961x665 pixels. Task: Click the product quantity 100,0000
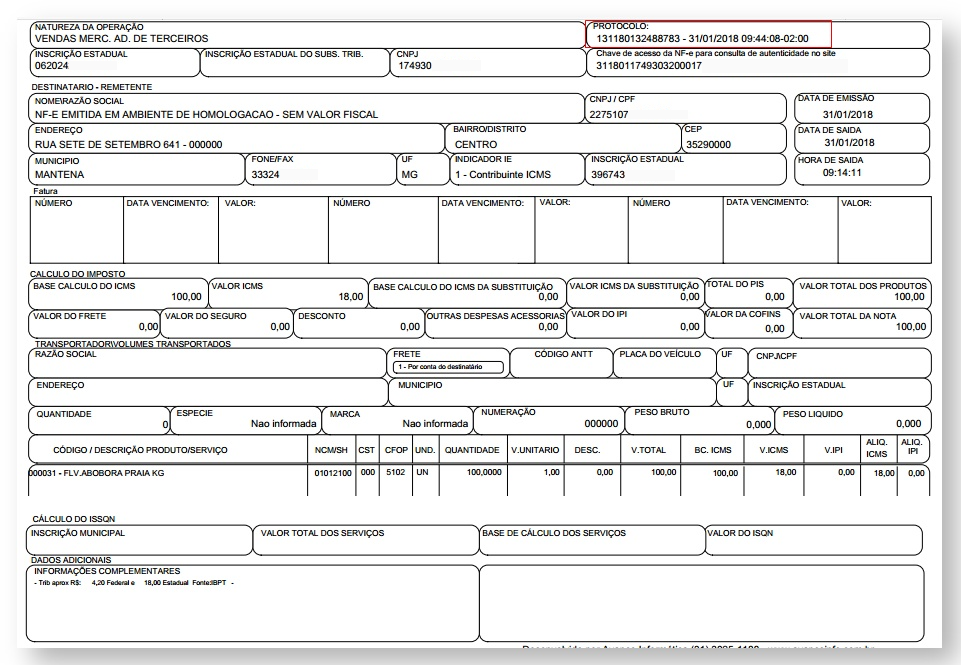(484, 473)
